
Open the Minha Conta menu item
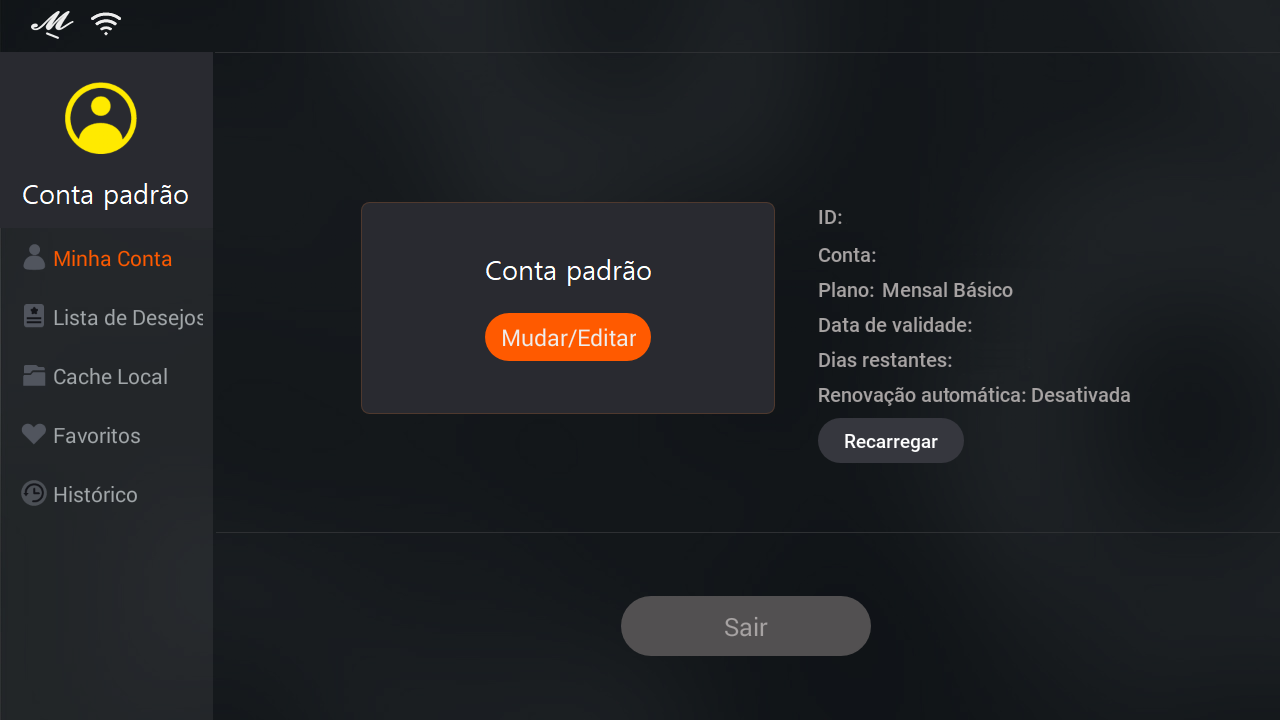(106, 258)
